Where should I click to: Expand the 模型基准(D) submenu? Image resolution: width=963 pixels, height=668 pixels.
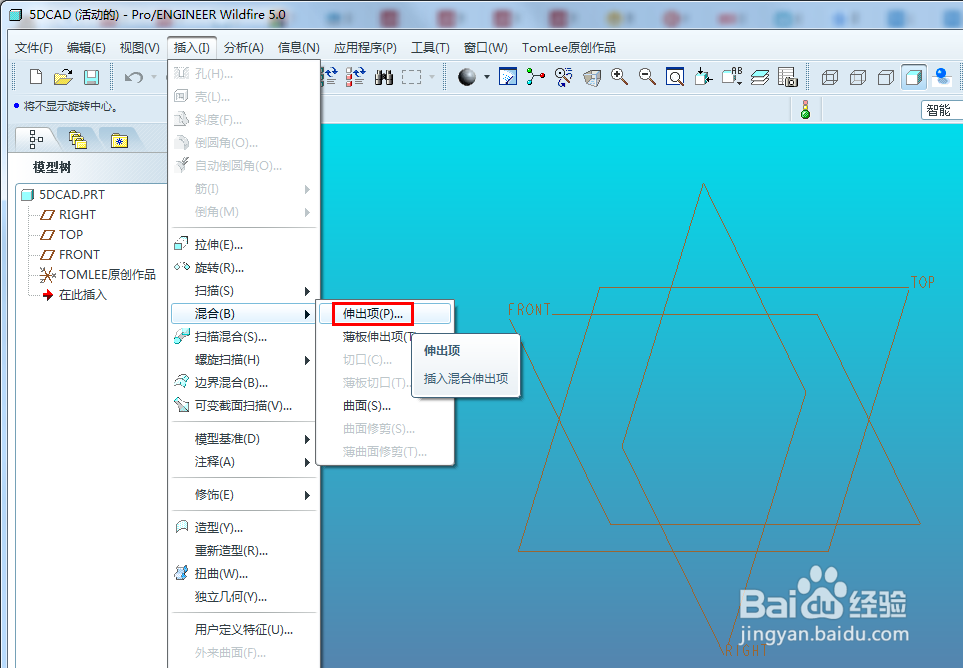click(x=244, y=439)
